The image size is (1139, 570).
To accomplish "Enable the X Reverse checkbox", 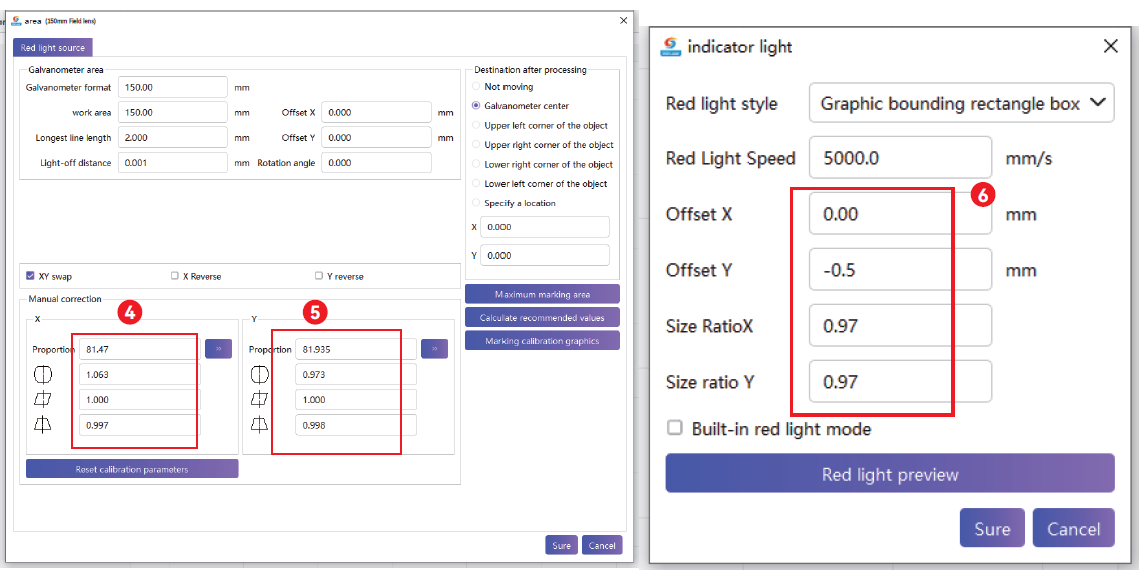I will coord(175,276).
